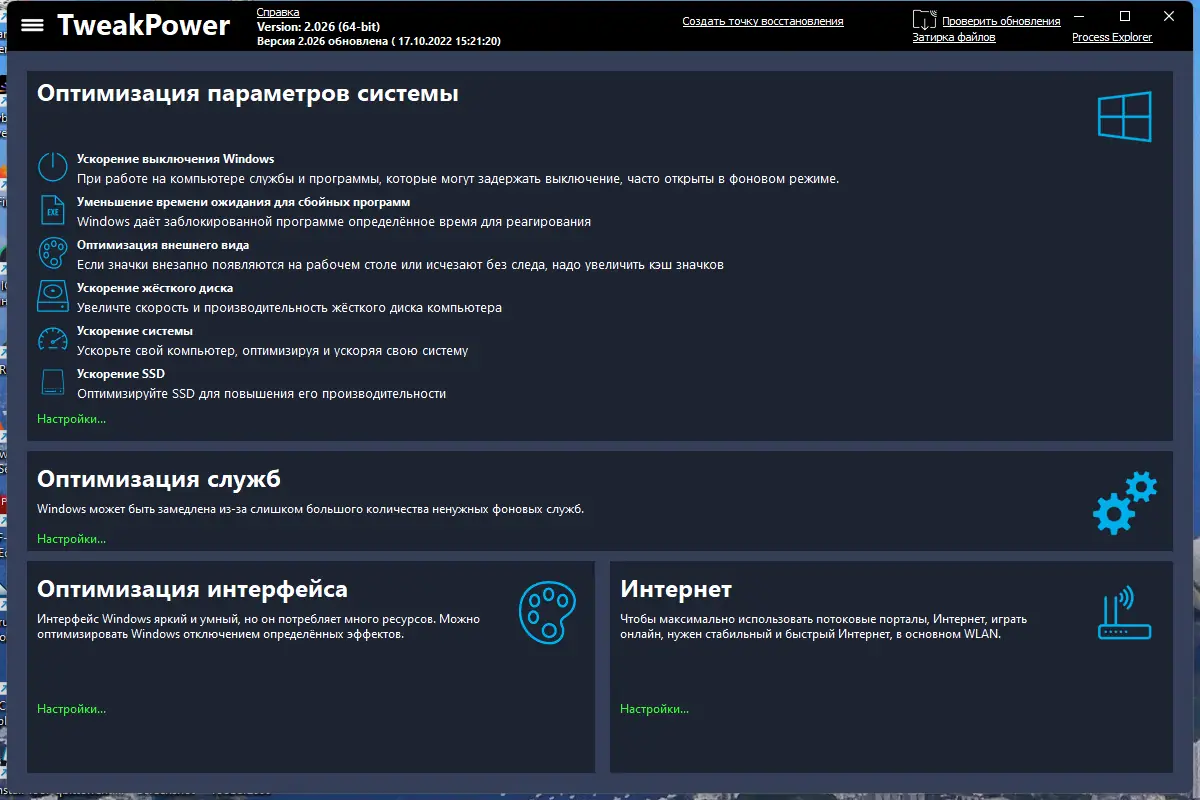
Task: Close the TweakPower window
Action: 1169,16
